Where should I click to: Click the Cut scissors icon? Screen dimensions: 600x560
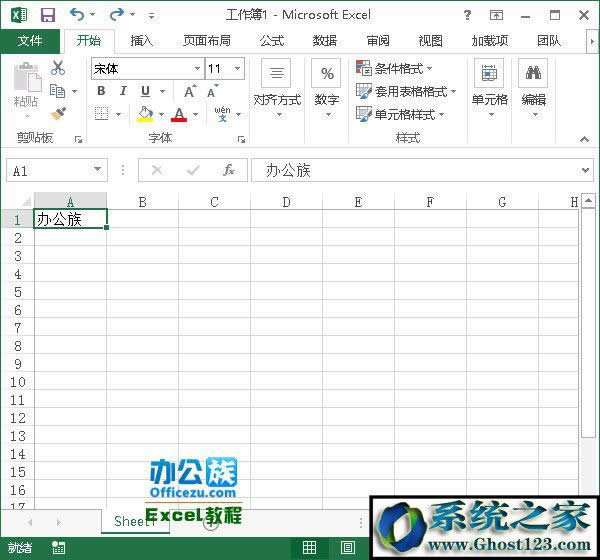click(x=58, y=68)
